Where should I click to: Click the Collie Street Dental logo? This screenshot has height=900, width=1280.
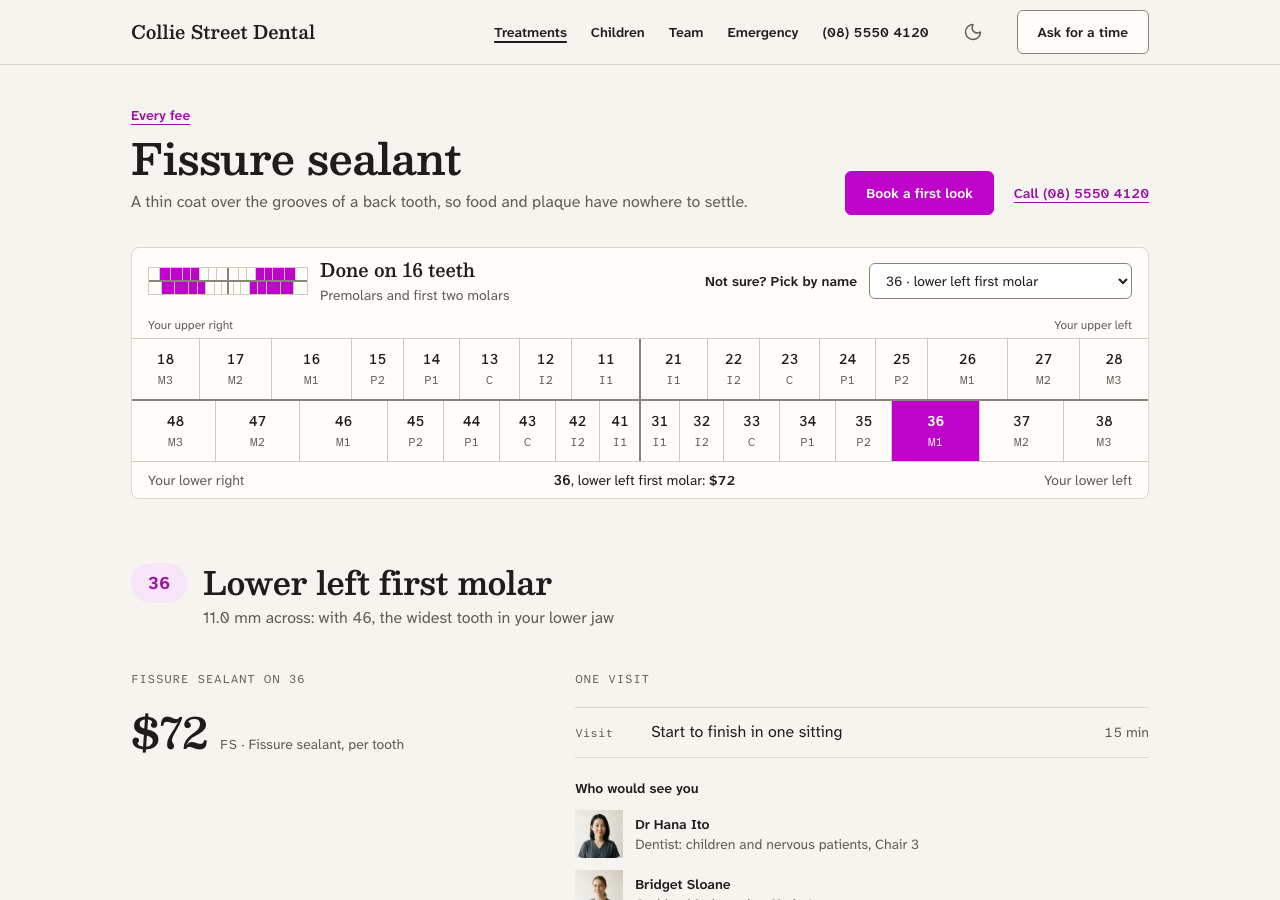(x=223, y=32)
